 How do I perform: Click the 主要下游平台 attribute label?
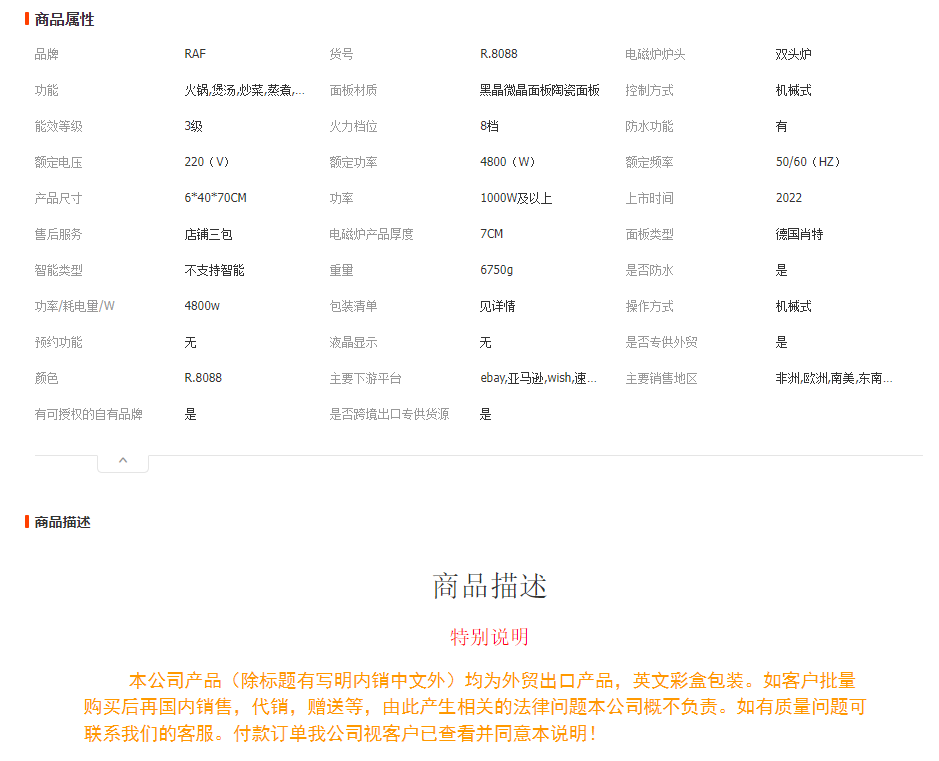(365, 378)
